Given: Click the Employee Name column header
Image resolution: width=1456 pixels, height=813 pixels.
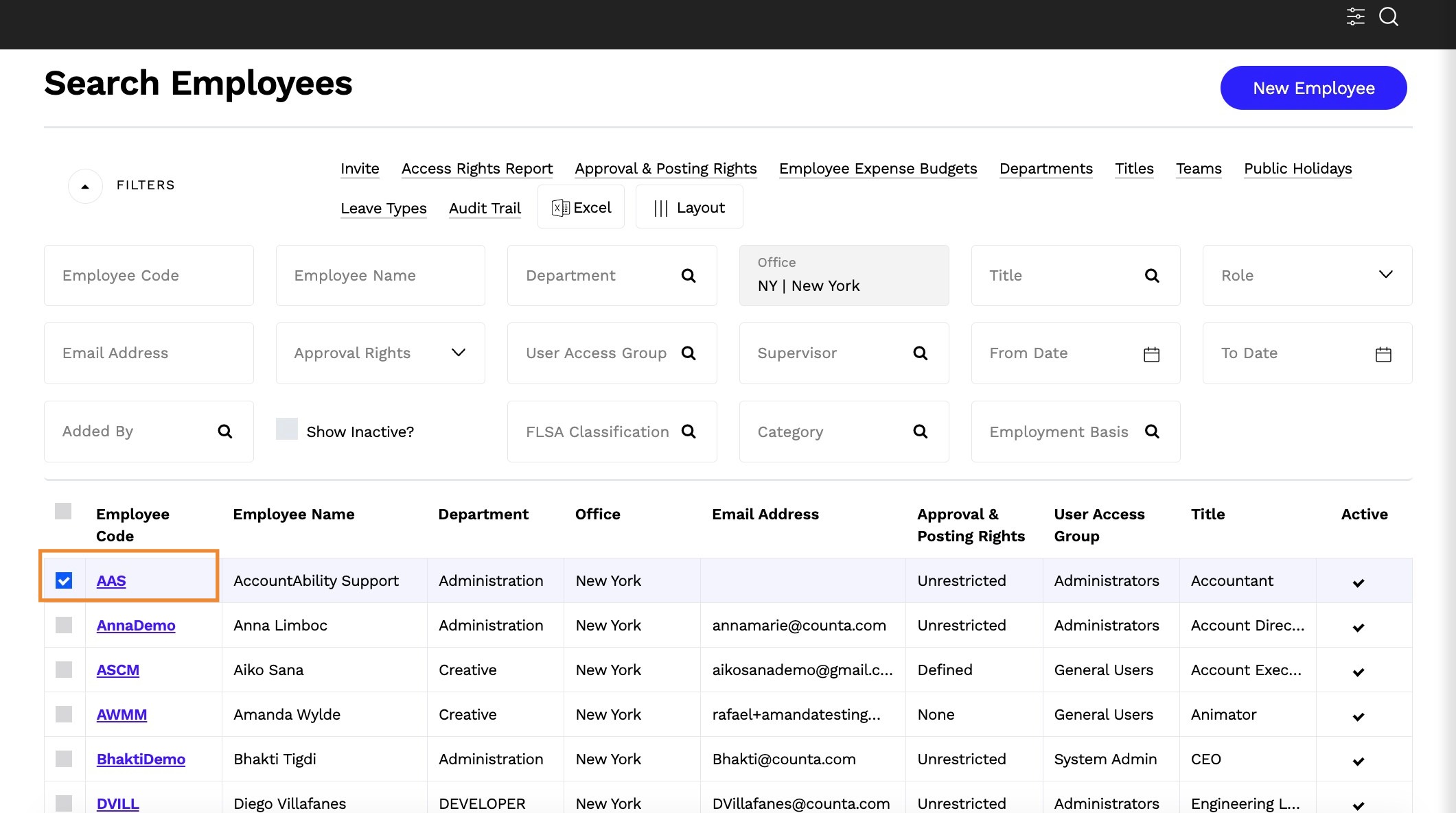Looking at the screenshot, I should tap(294, 515).
